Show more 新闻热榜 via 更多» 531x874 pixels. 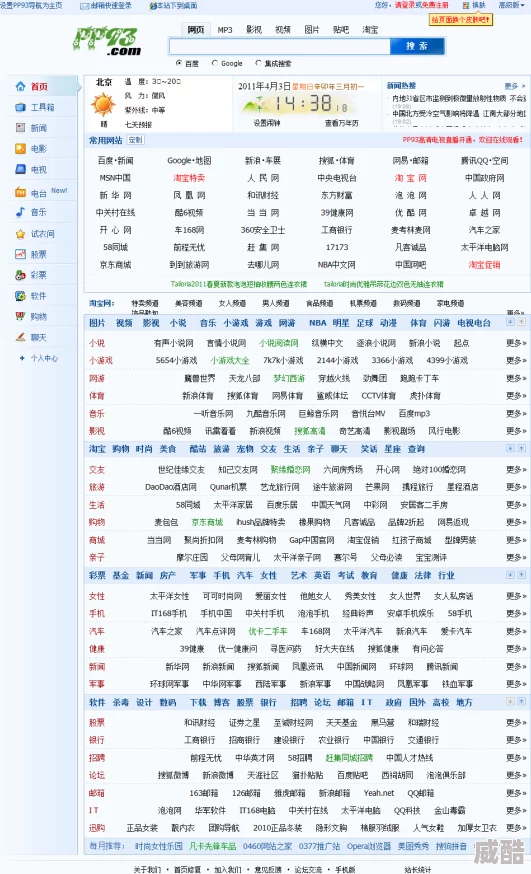point(515,86)
